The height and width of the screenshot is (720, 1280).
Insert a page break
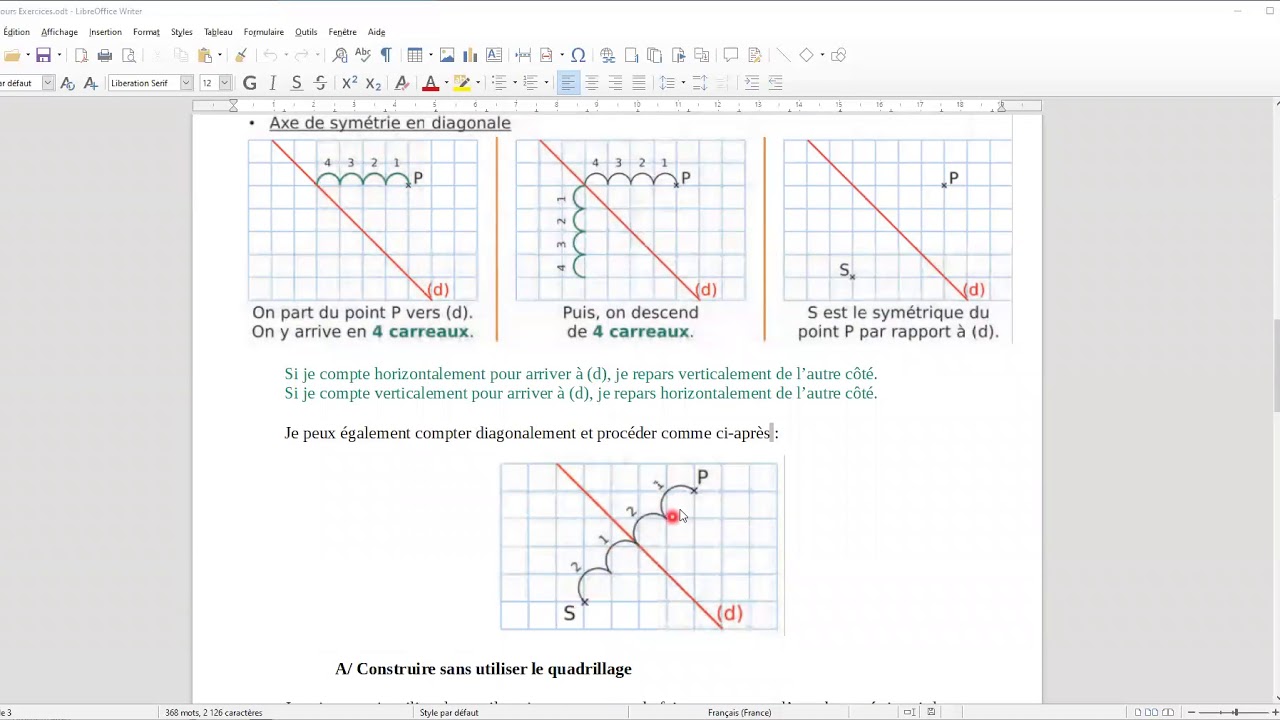(x=523, y=56)
